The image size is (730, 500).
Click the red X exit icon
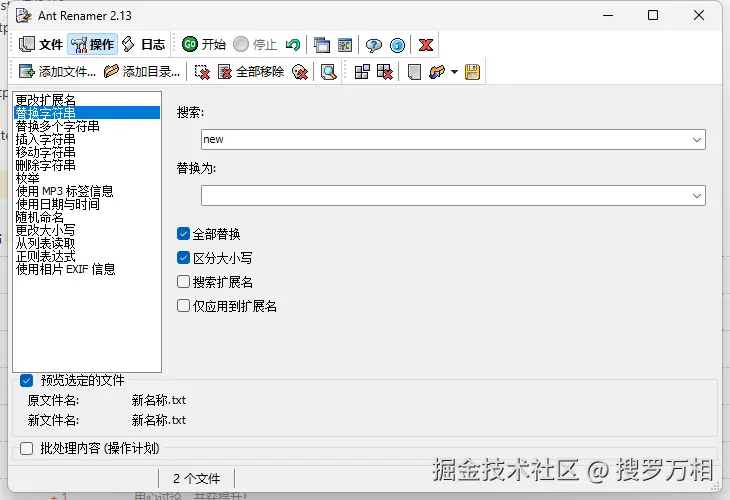click(x=426, y=45)
